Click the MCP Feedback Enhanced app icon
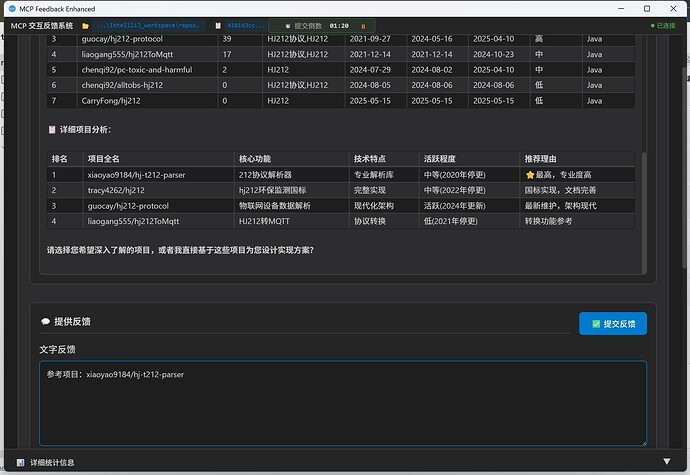 click(12, 8)
